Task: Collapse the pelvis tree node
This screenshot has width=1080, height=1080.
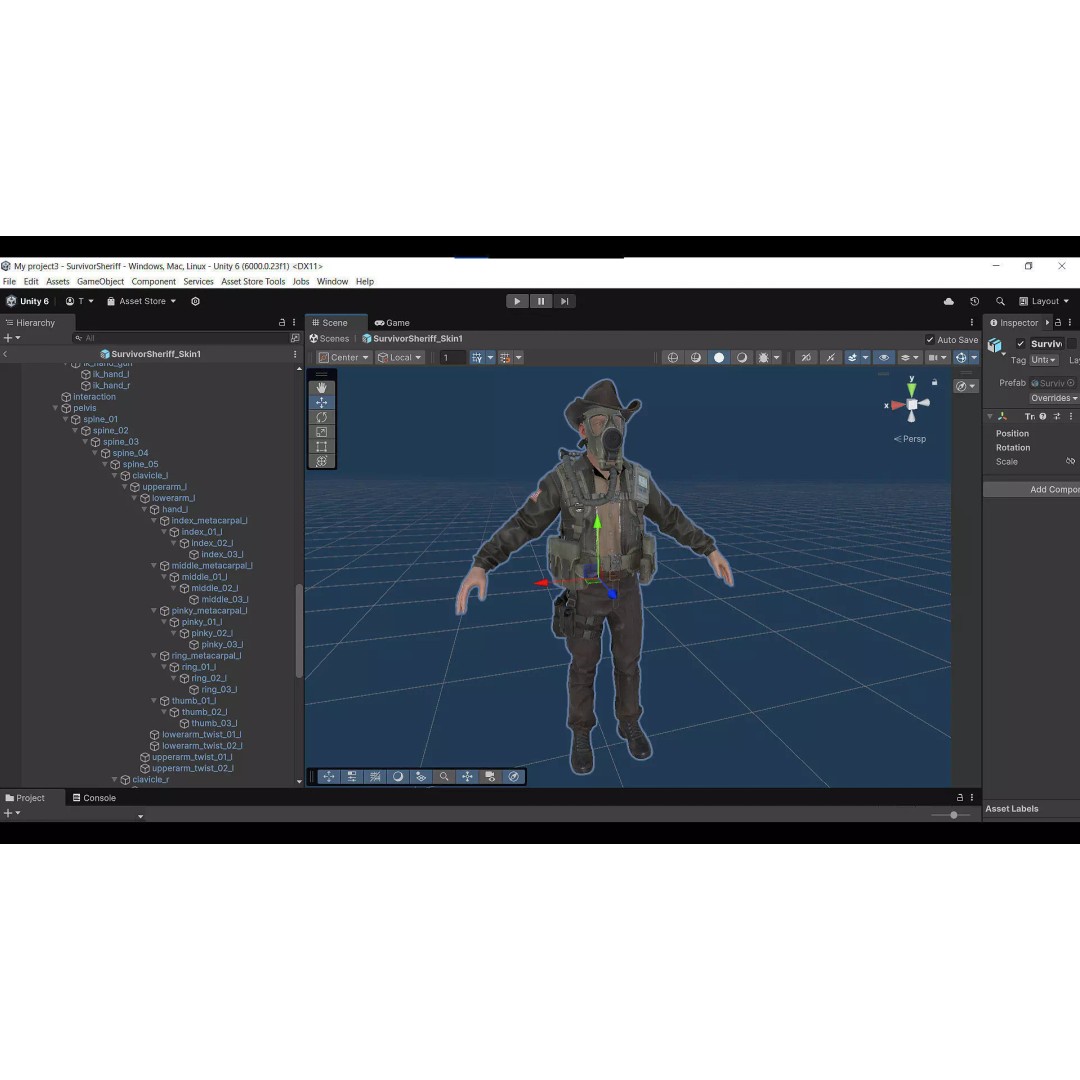Action: coord(56,408)
